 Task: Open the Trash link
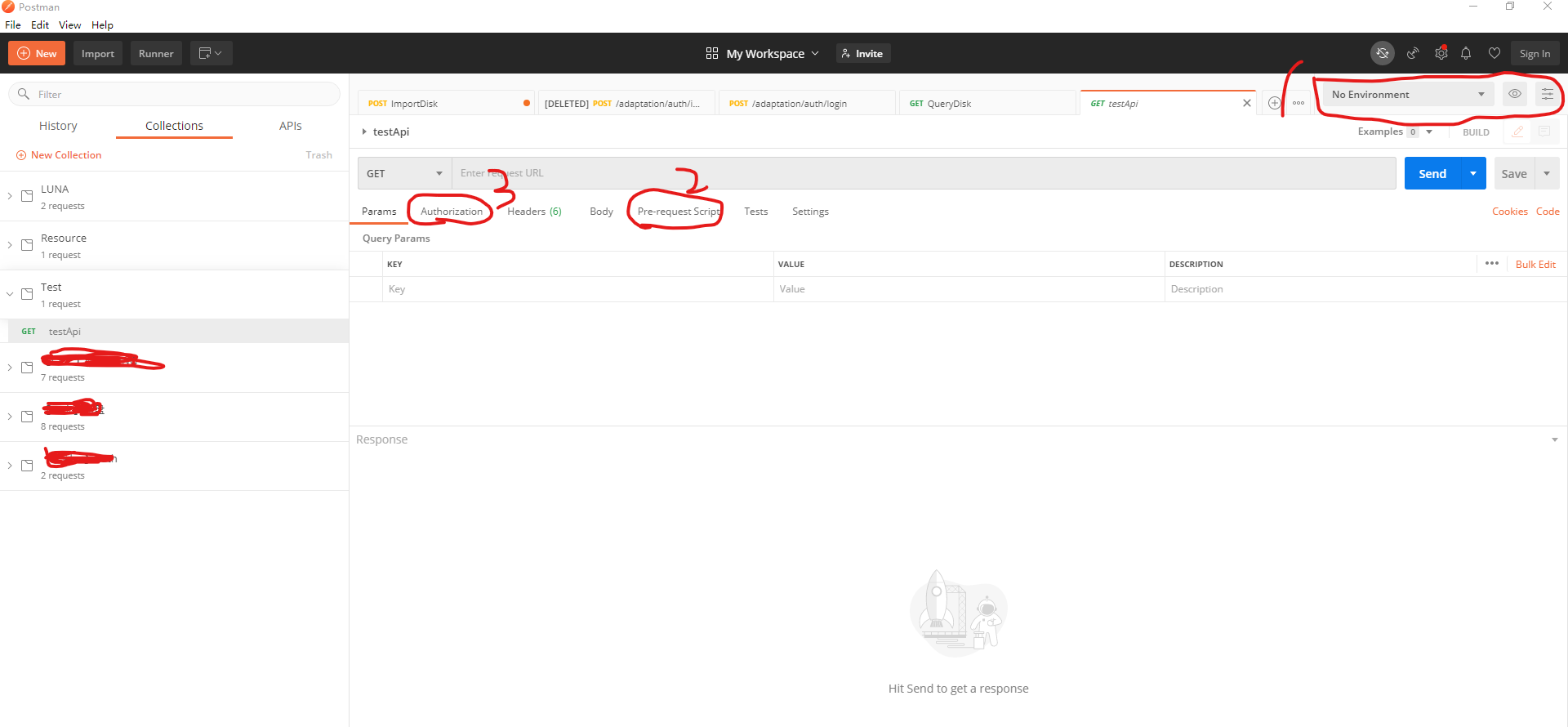(x=318, y=155)
